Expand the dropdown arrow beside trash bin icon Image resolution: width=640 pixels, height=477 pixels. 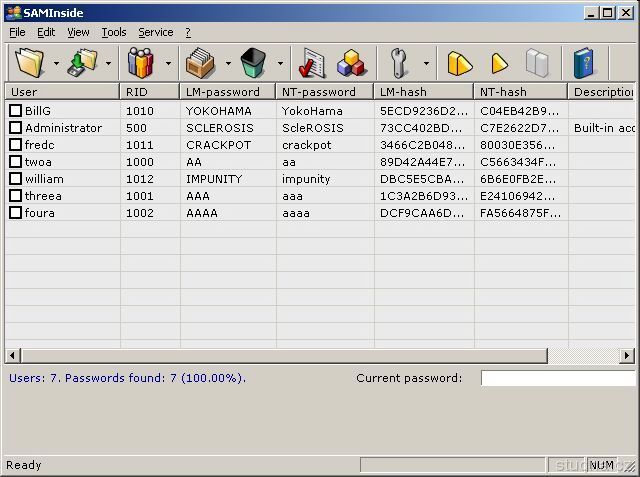280,64
